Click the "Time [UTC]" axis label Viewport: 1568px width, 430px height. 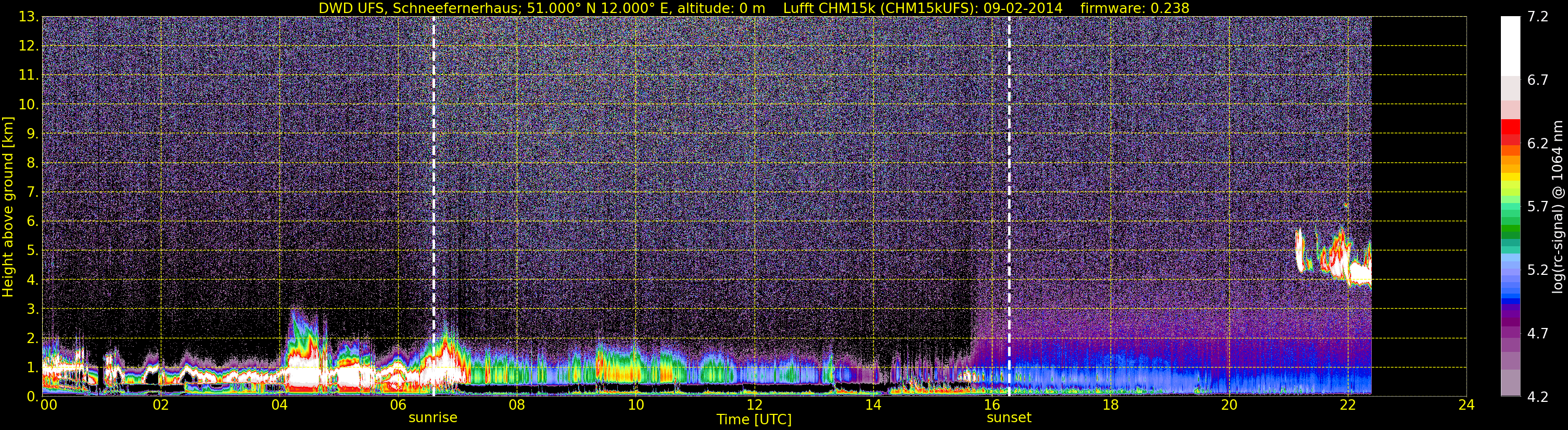point(754,419)
